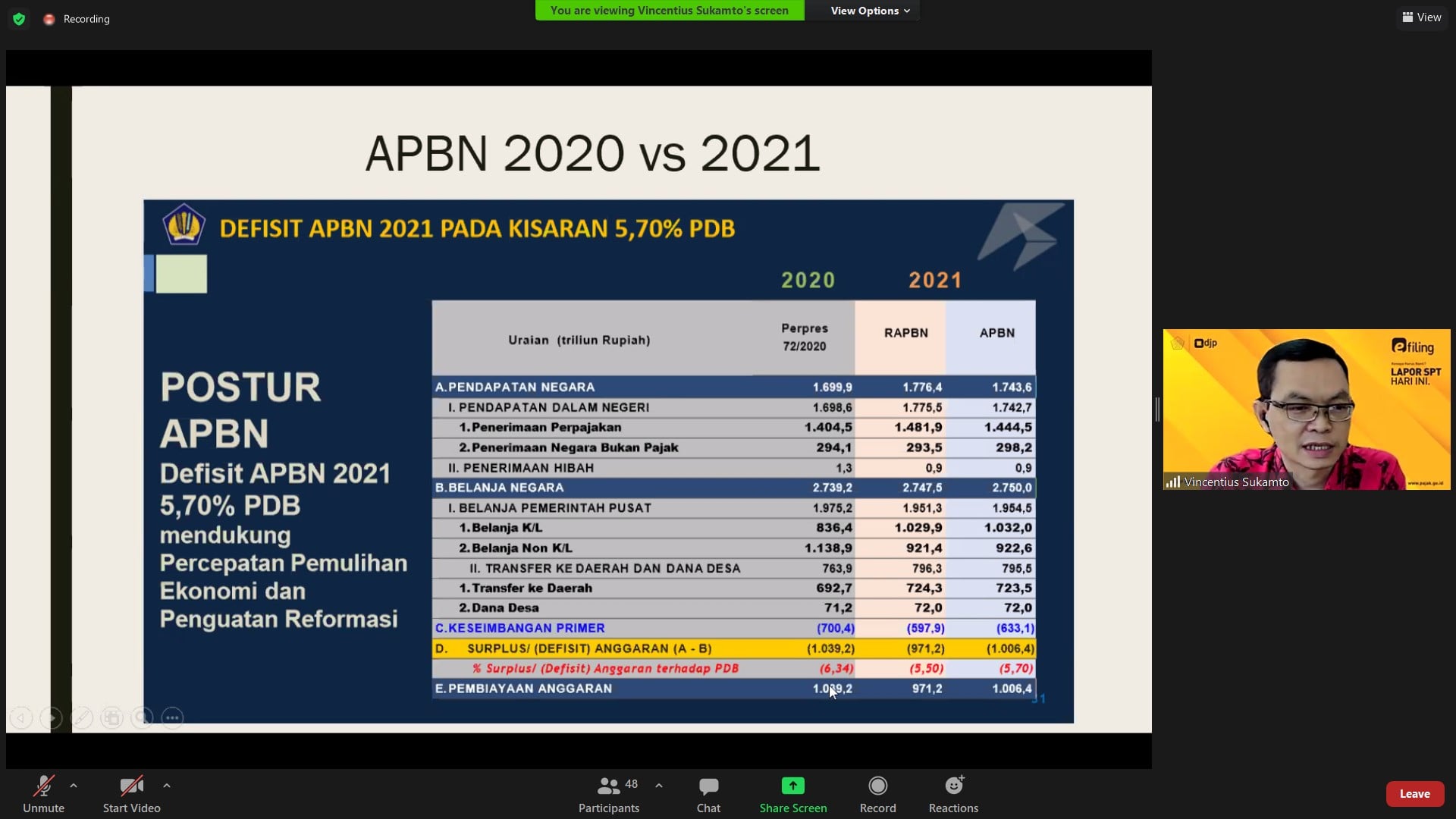Open the View layout menu
The width and height of the screenshot is (1456, 819).
[1421, 17]
